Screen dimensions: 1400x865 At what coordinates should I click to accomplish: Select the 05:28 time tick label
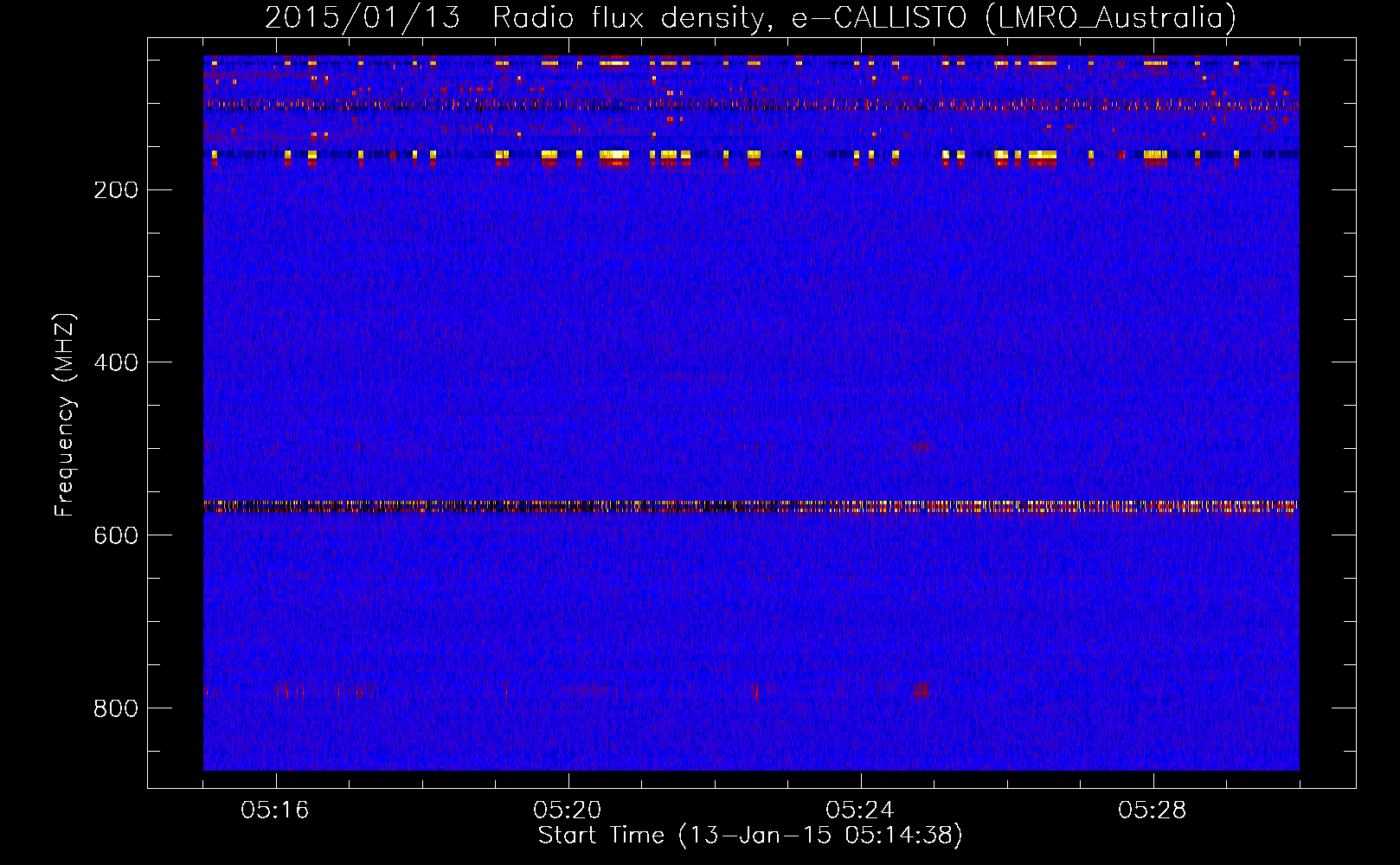click(x=1153, y=810)
